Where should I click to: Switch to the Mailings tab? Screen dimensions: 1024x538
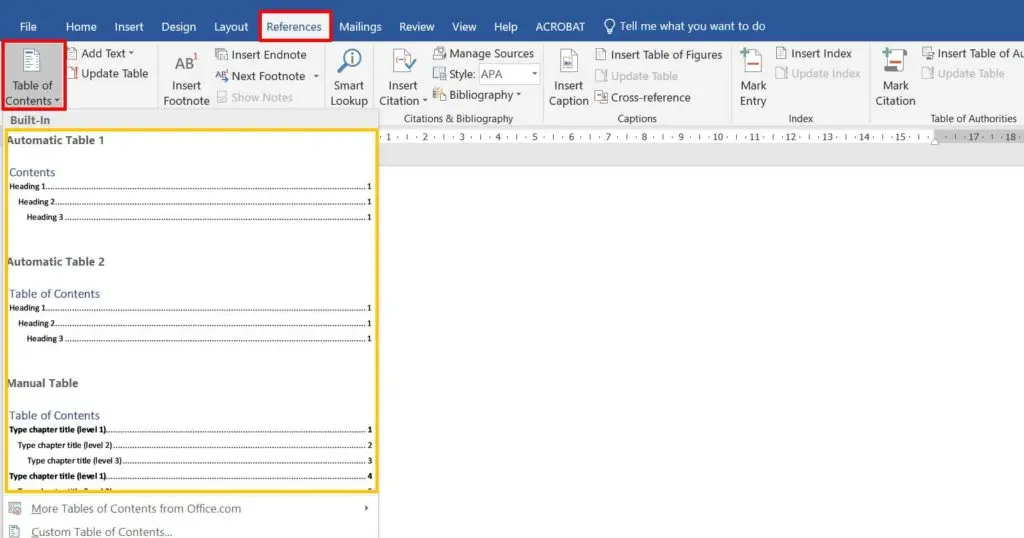click(360, 27)
